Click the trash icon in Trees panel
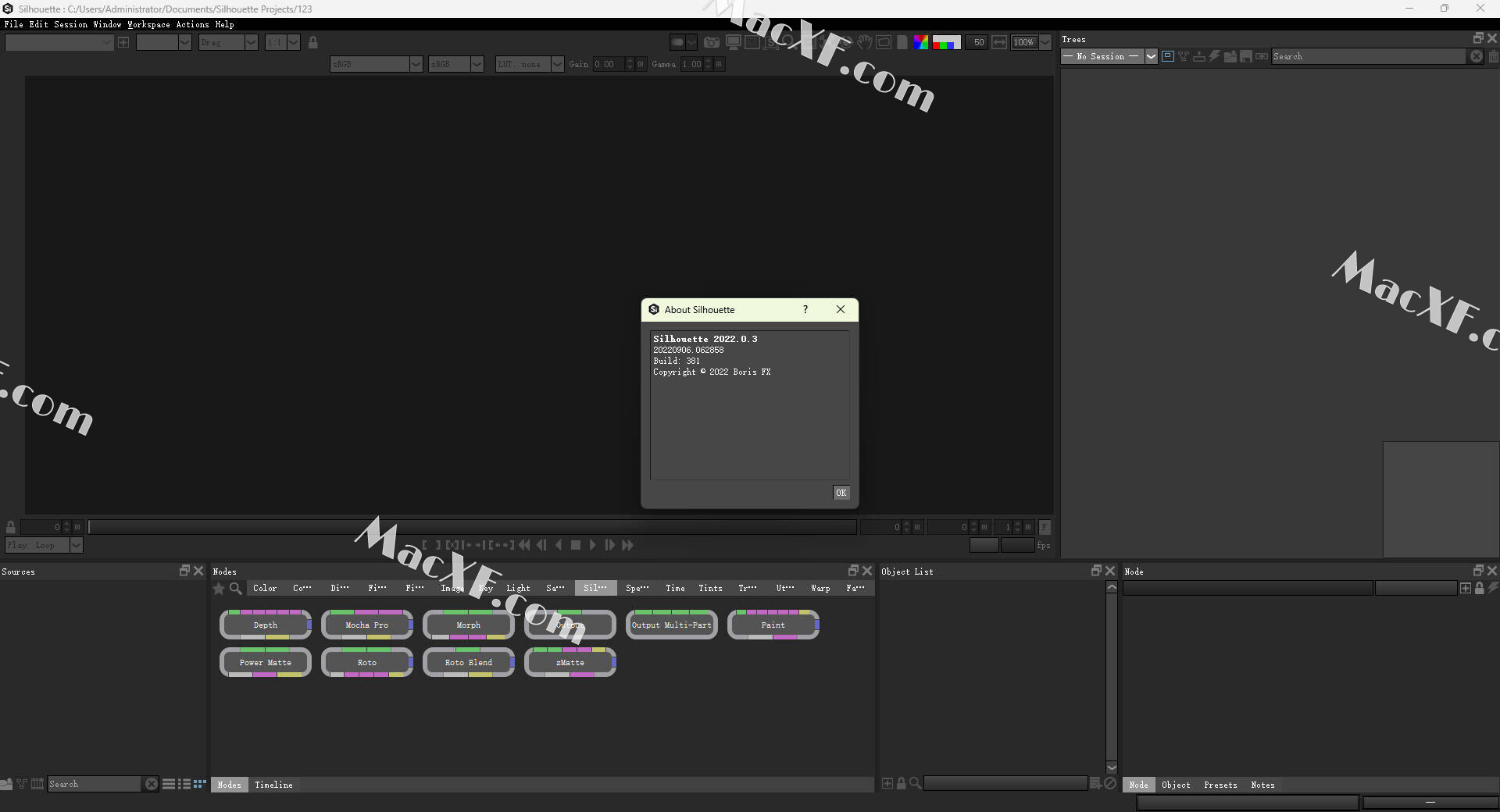 point(1493,56)
